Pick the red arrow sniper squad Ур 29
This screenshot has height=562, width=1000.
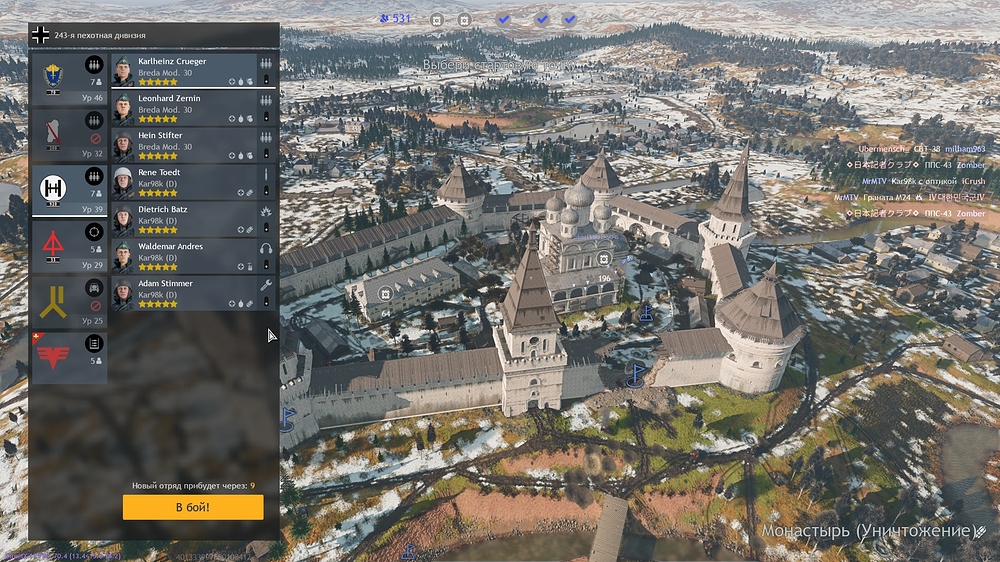tap(69, 246)
